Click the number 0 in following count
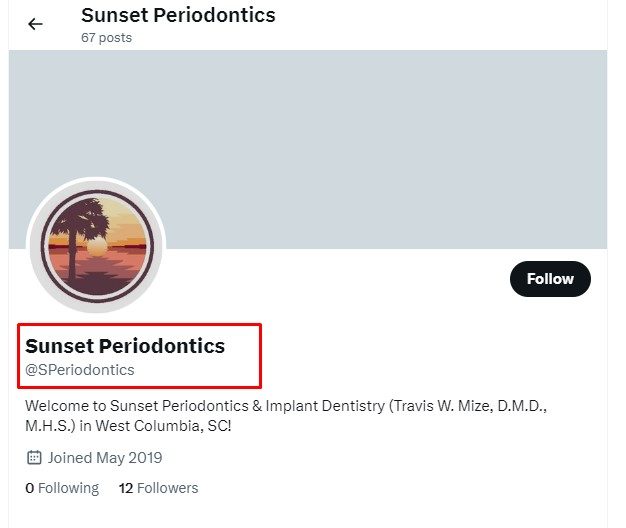This screenshot has height=528, width=626. pyautogui.click(x=29, y=488)
